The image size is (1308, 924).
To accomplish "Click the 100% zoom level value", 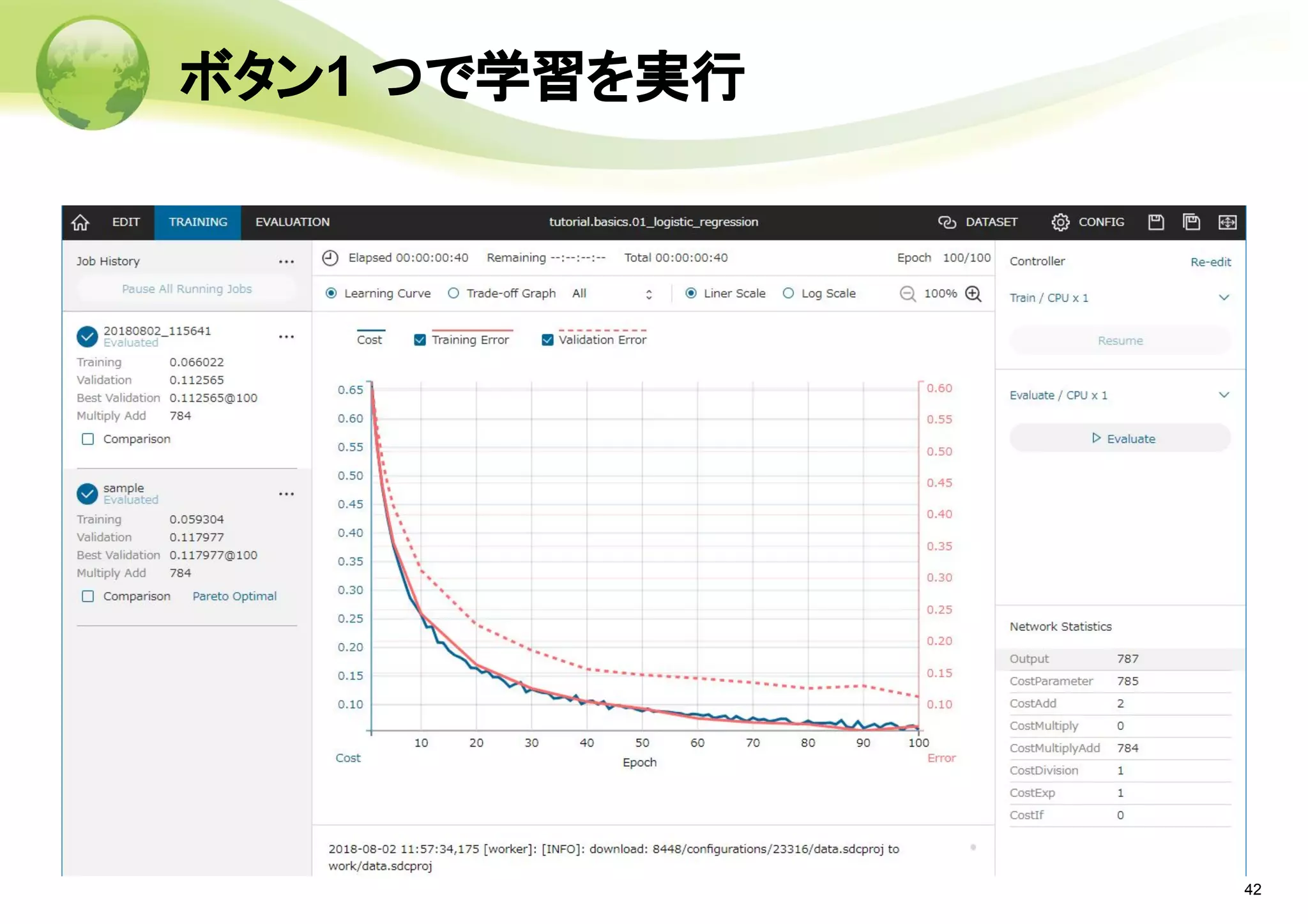I will click(x=940, y=294).
